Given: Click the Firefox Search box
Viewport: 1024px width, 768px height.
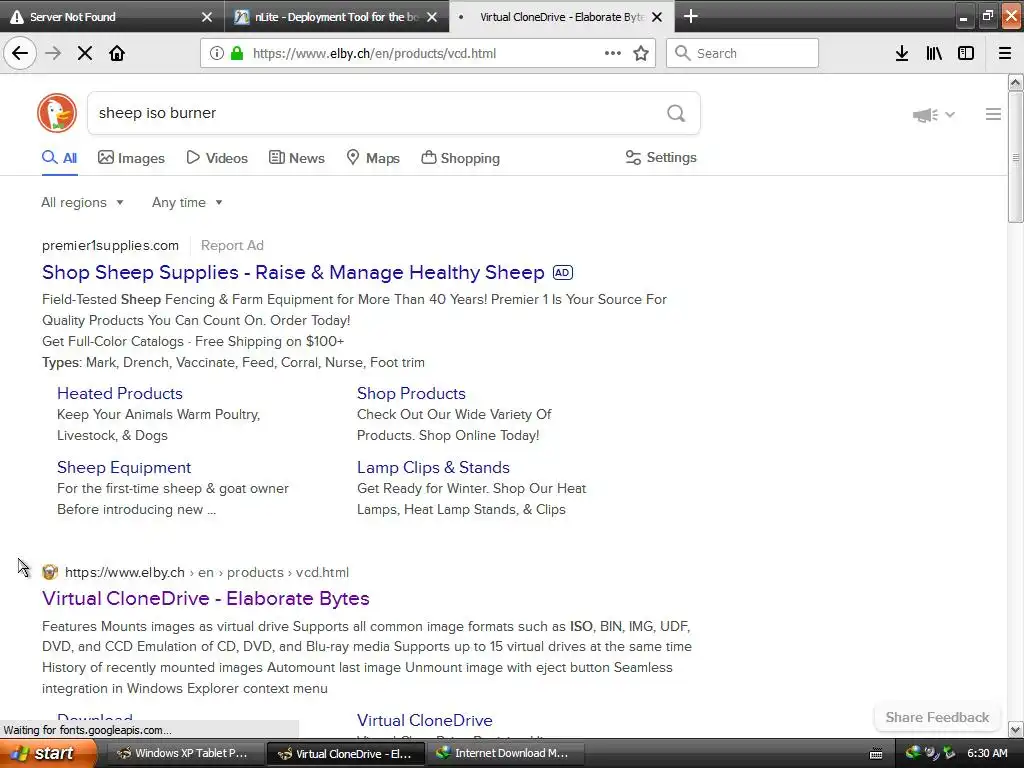Looking at the screenshot, I should (742, 53).
